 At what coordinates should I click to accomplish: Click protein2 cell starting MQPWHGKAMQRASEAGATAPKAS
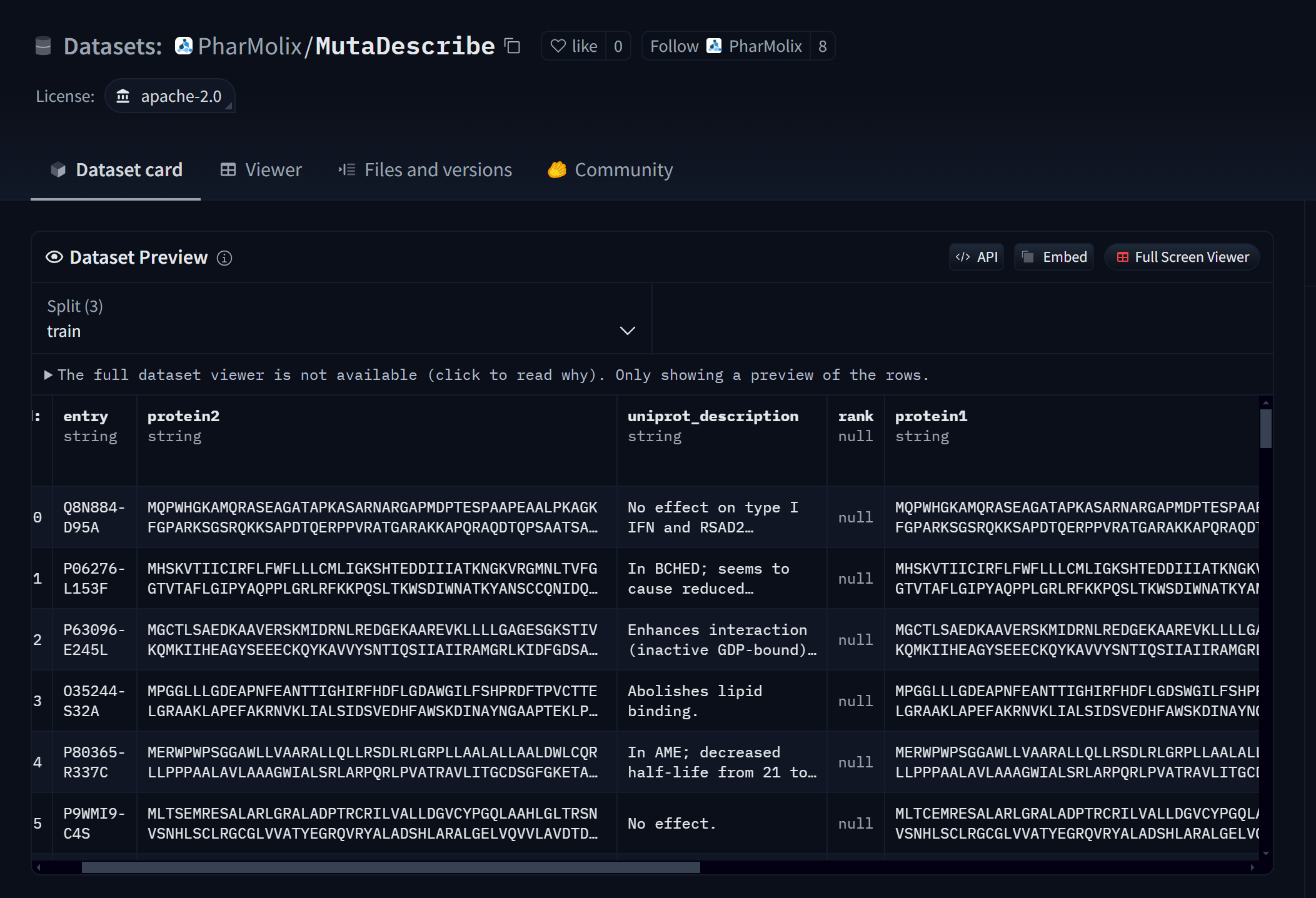(376, 517)
